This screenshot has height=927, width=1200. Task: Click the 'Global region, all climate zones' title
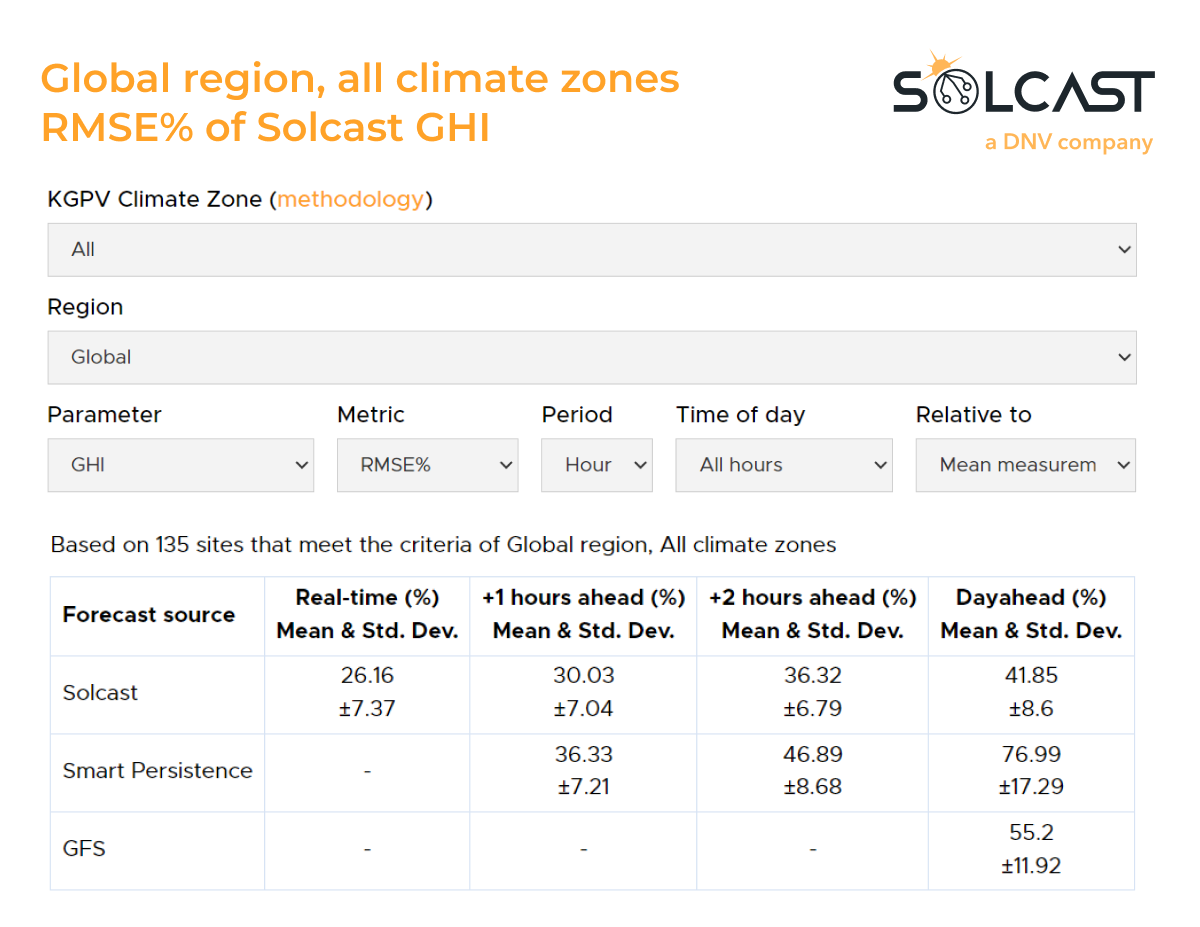point(360,78)
